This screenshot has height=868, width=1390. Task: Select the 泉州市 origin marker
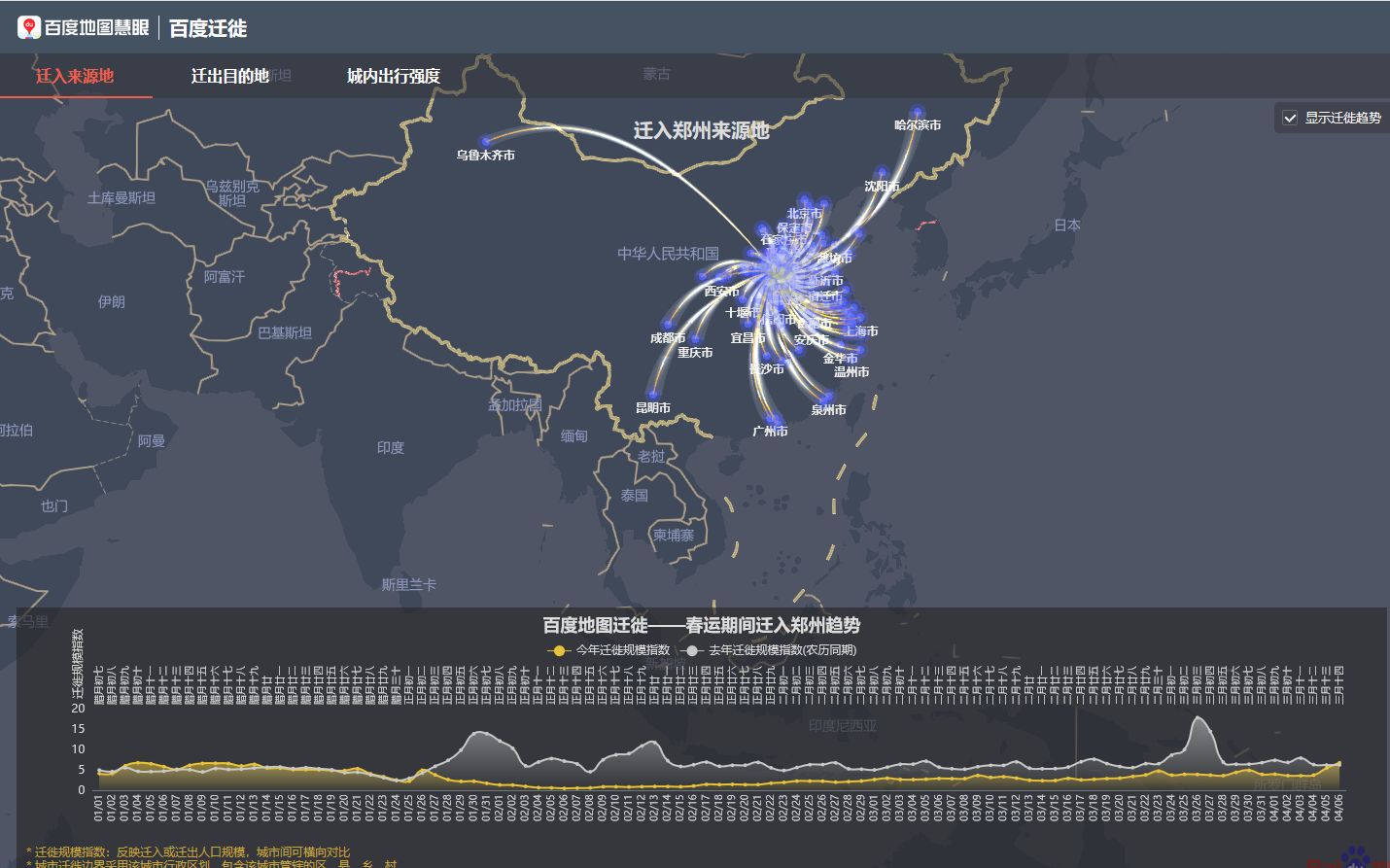point(827,398)
